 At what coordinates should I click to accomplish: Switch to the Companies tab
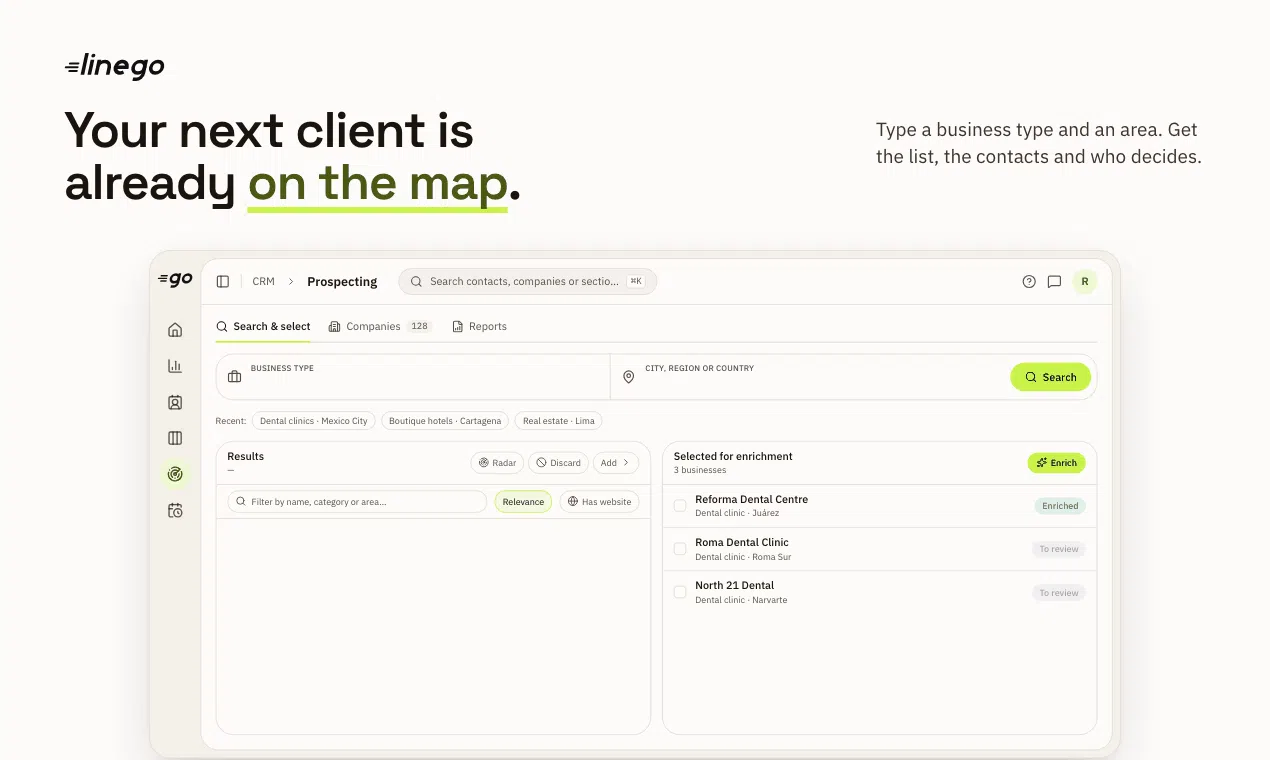pos(380,327)
